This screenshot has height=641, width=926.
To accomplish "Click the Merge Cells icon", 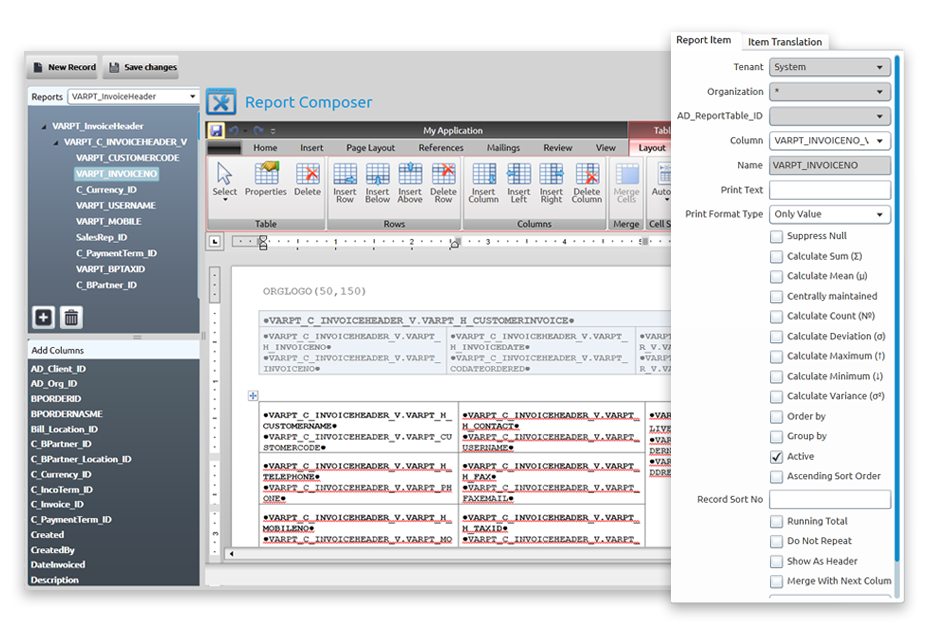I will [625, 183].
